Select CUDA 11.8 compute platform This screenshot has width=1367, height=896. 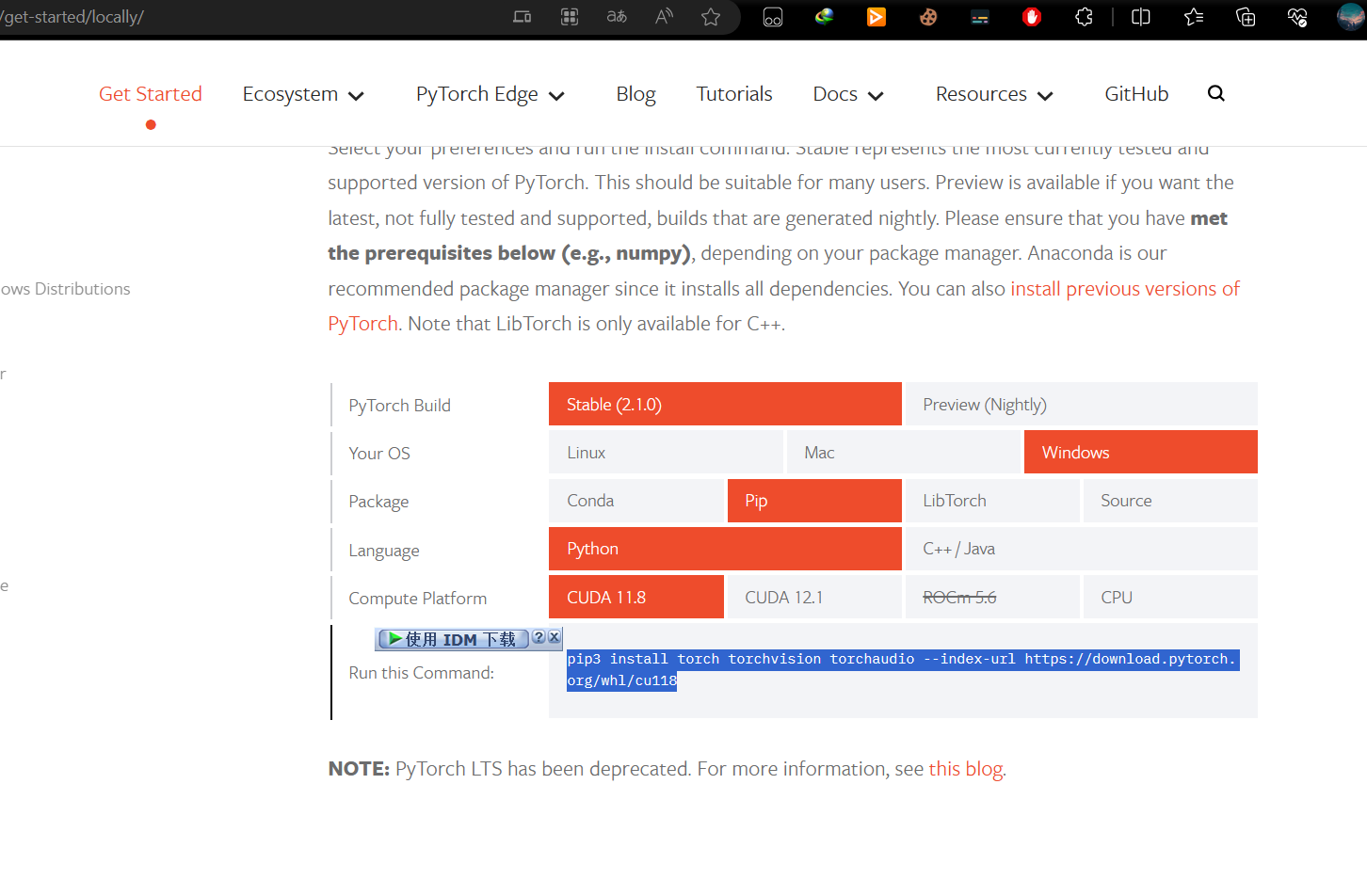636,597
